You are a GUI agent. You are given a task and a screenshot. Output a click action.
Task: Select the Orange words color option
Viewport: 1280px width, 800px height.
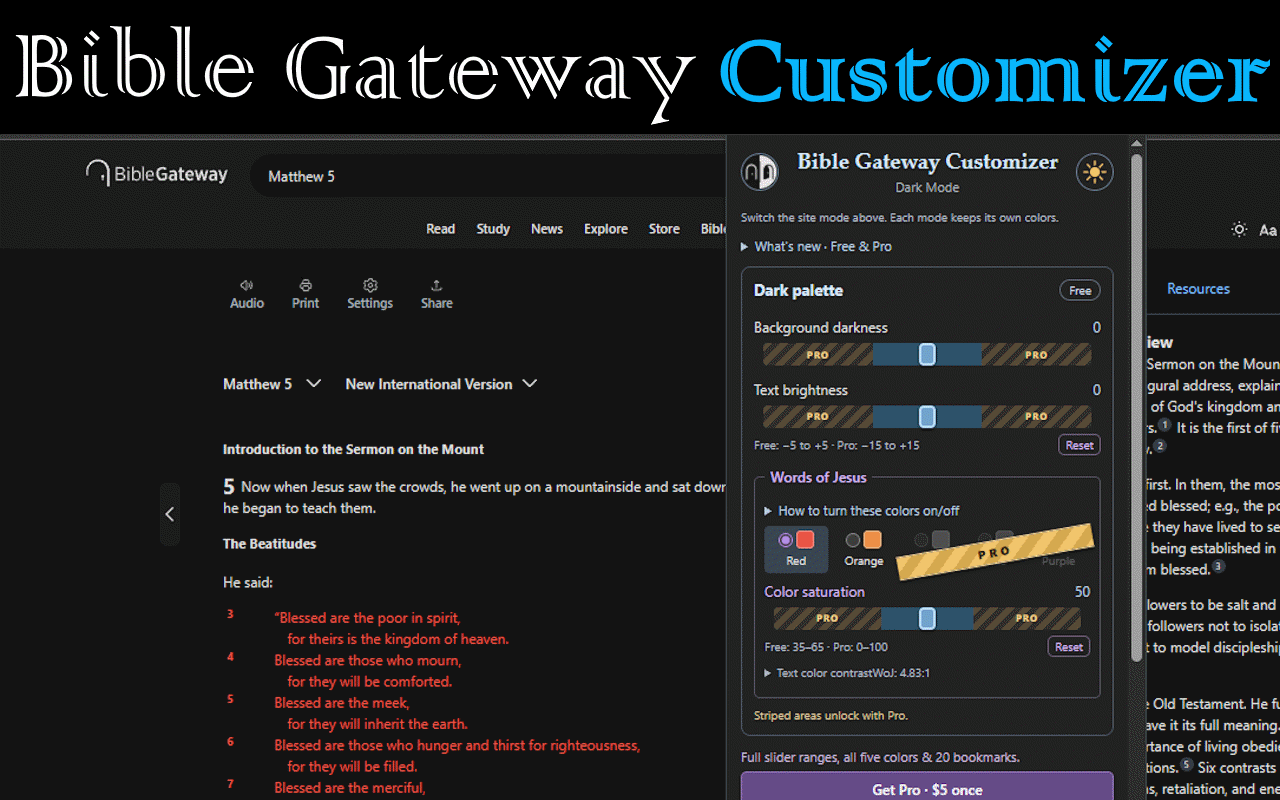(x=864, y=549)
